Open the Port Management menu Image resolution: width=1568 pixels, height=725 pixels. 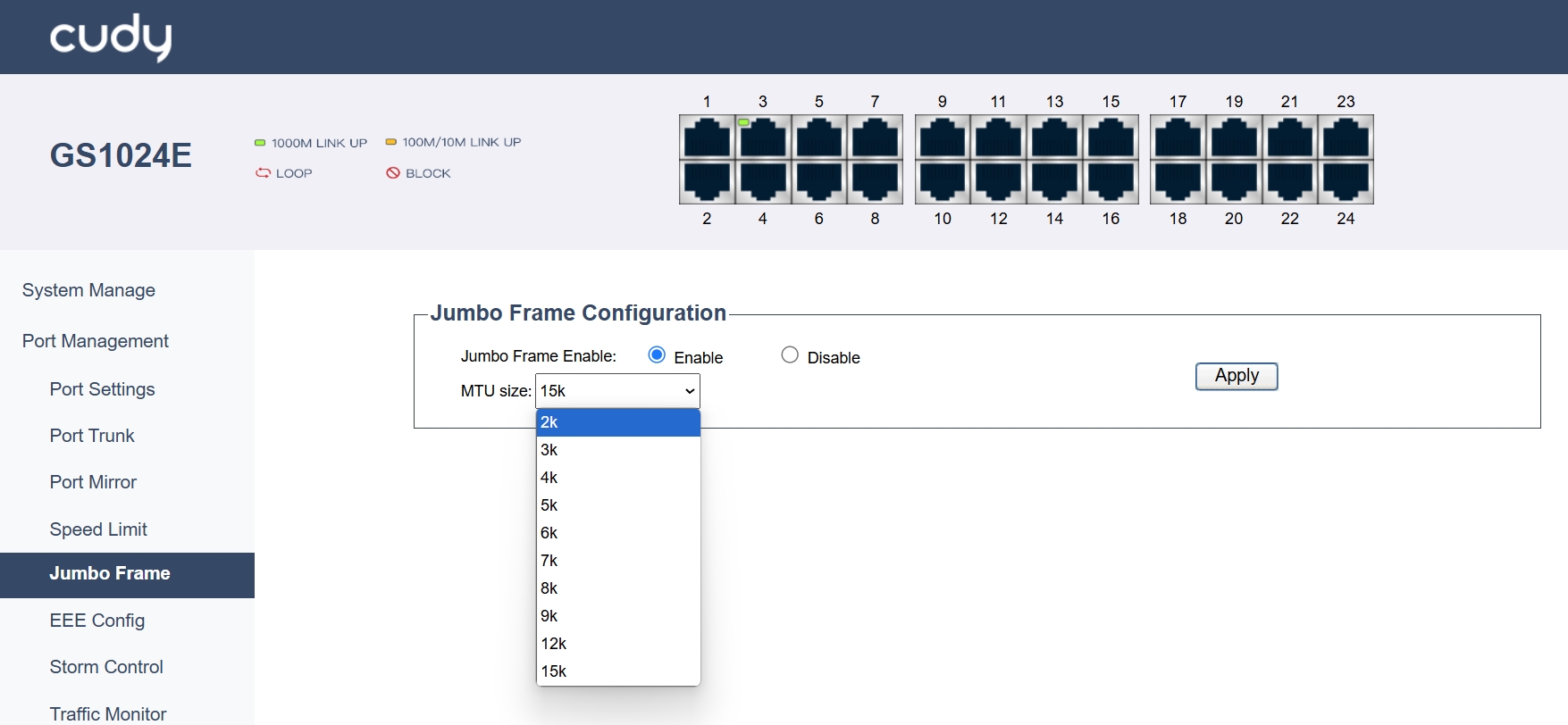pos(96,341)
